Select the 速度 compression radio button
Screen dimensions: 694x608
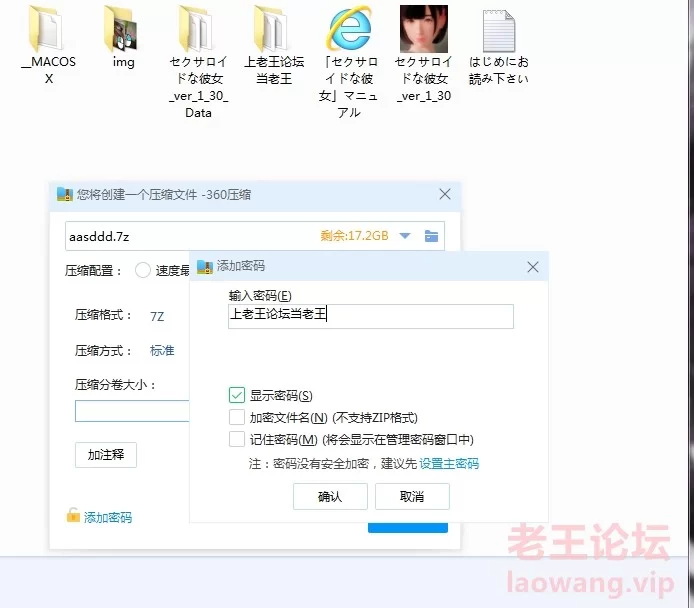pyautogui.click(x=142, y=270)
